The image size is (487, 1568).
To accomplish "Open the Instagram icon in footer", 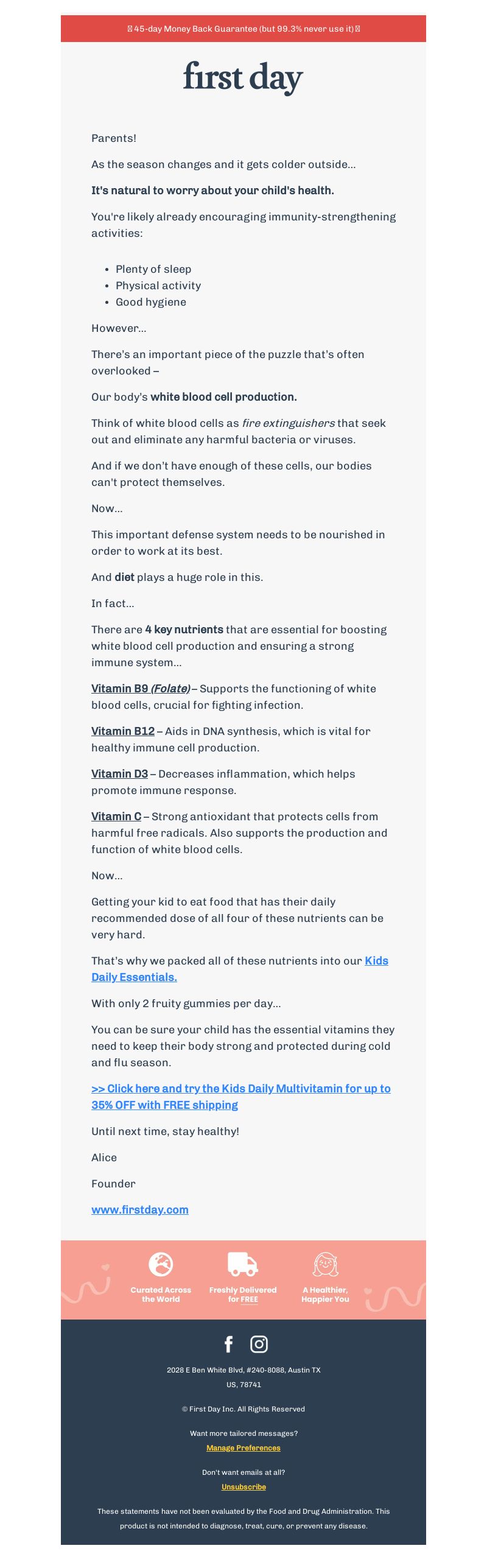I will [259, 1344].
